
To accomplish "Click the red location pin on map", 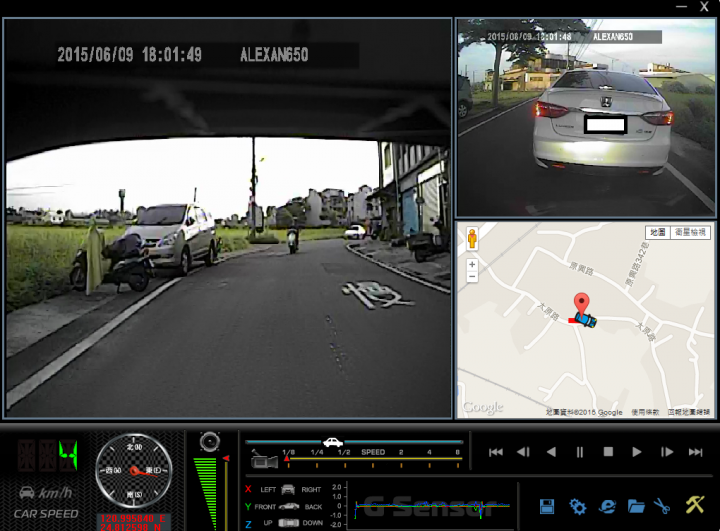I will coord(582,305).
